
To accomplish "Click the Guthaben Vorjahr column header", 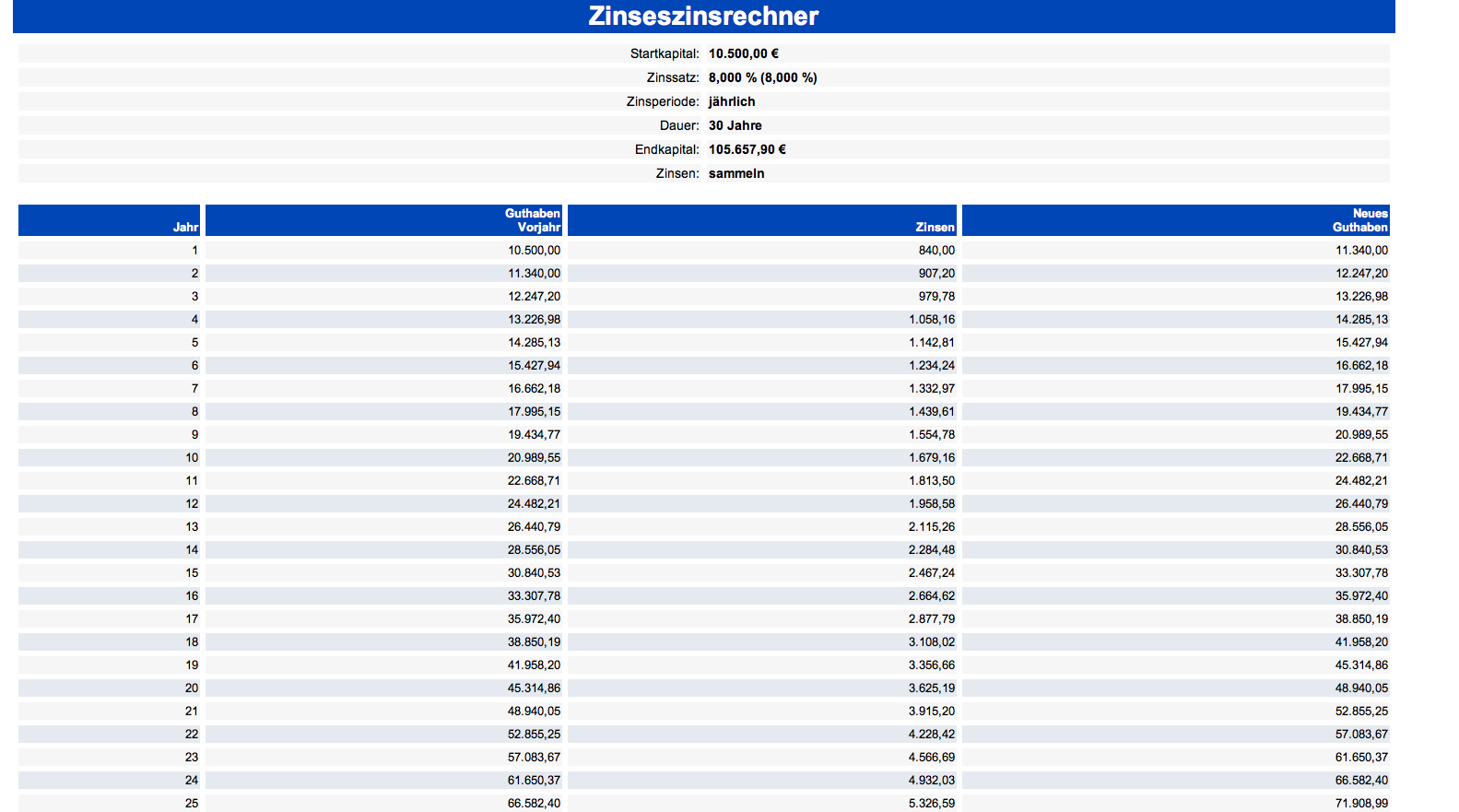I will tap(533, 220).
